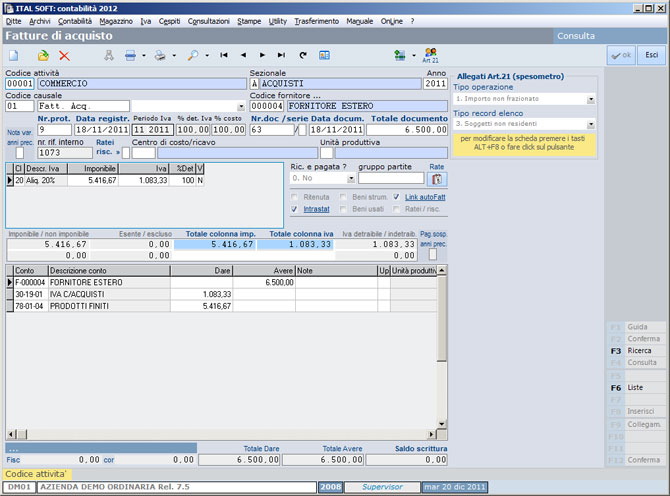
Task: Click the magnifier search icon
Action: click(x=193, y=56)
